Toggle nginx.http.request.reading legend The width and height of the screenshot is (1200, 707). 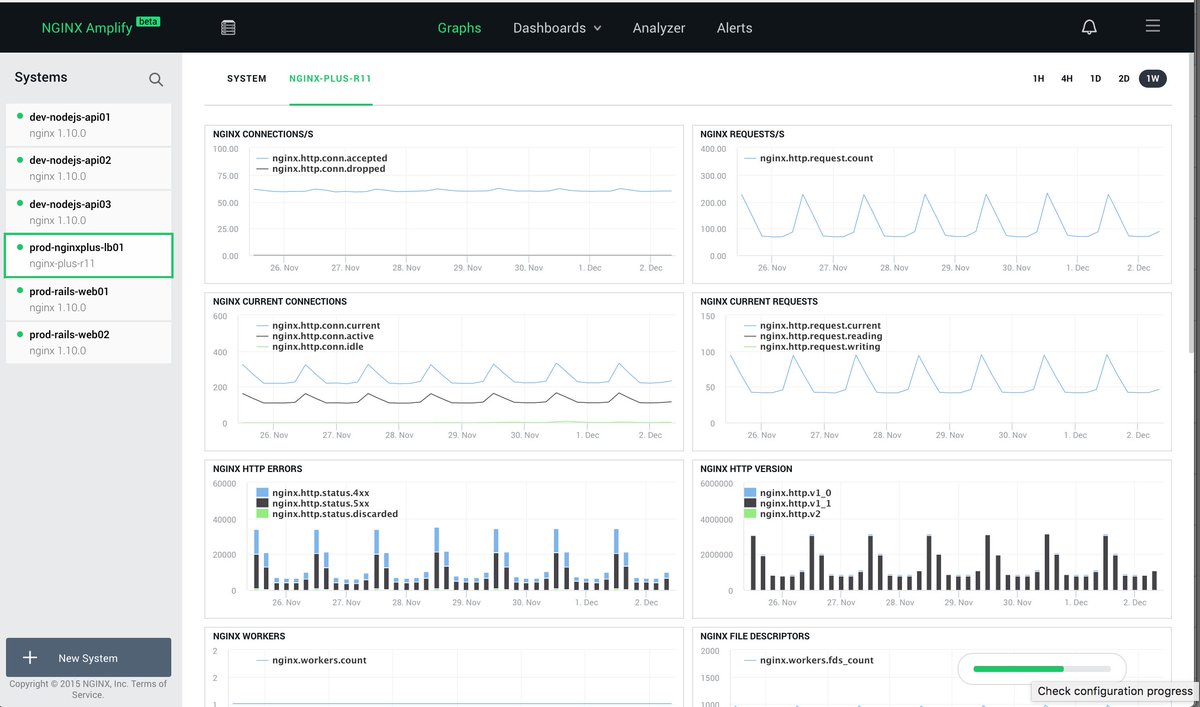812,336
